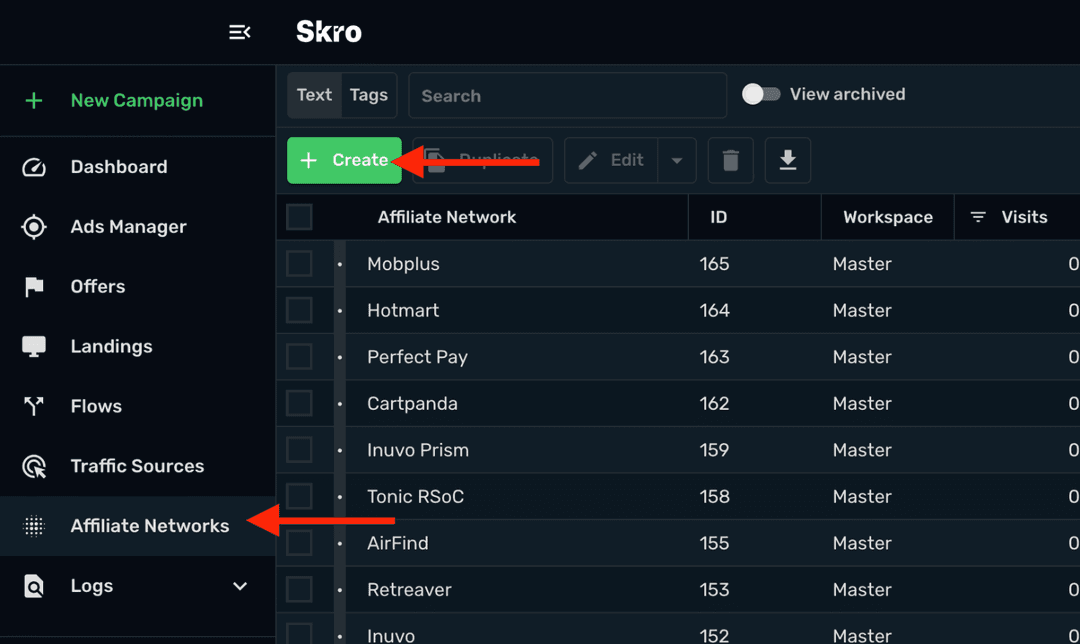Click the Skro logo
The width and height of the screenshot is (1080, 644).
coord(329,32)
